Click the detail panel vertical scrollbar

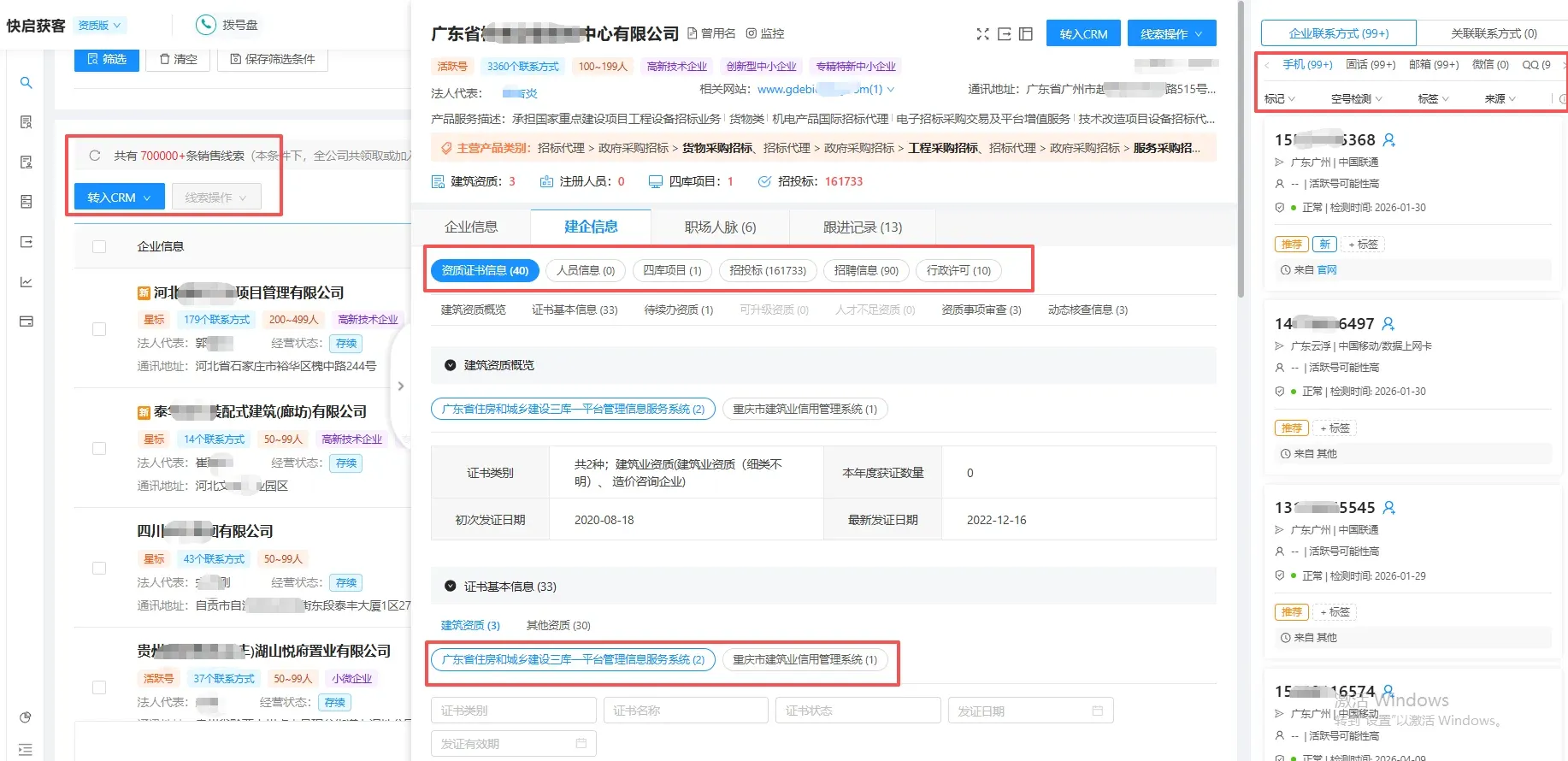click(x=1241, y=150)
